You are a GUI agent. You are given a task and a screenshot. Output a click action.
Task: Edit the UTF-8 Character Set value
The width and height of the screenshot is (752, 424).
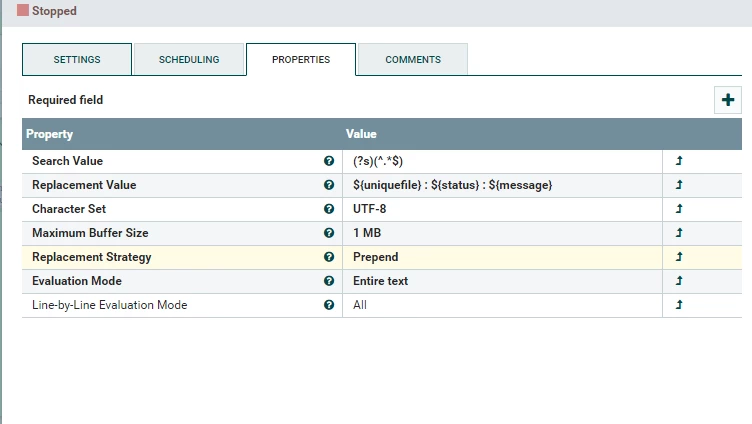pos(503,209)
